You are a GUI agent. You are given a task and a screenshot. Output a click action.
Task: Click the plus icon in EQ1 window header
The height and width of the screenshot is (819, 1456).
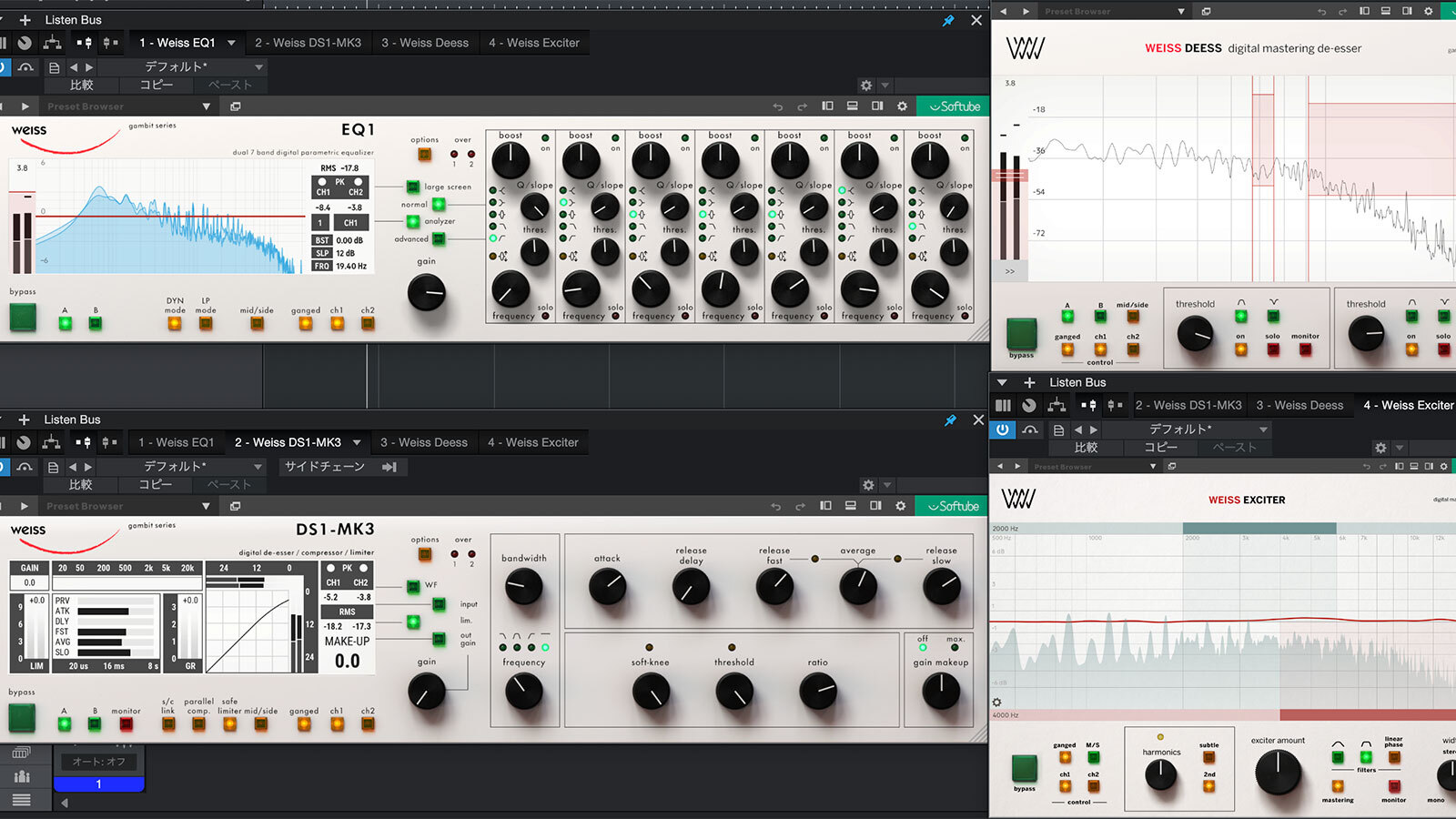pos(25,20)
